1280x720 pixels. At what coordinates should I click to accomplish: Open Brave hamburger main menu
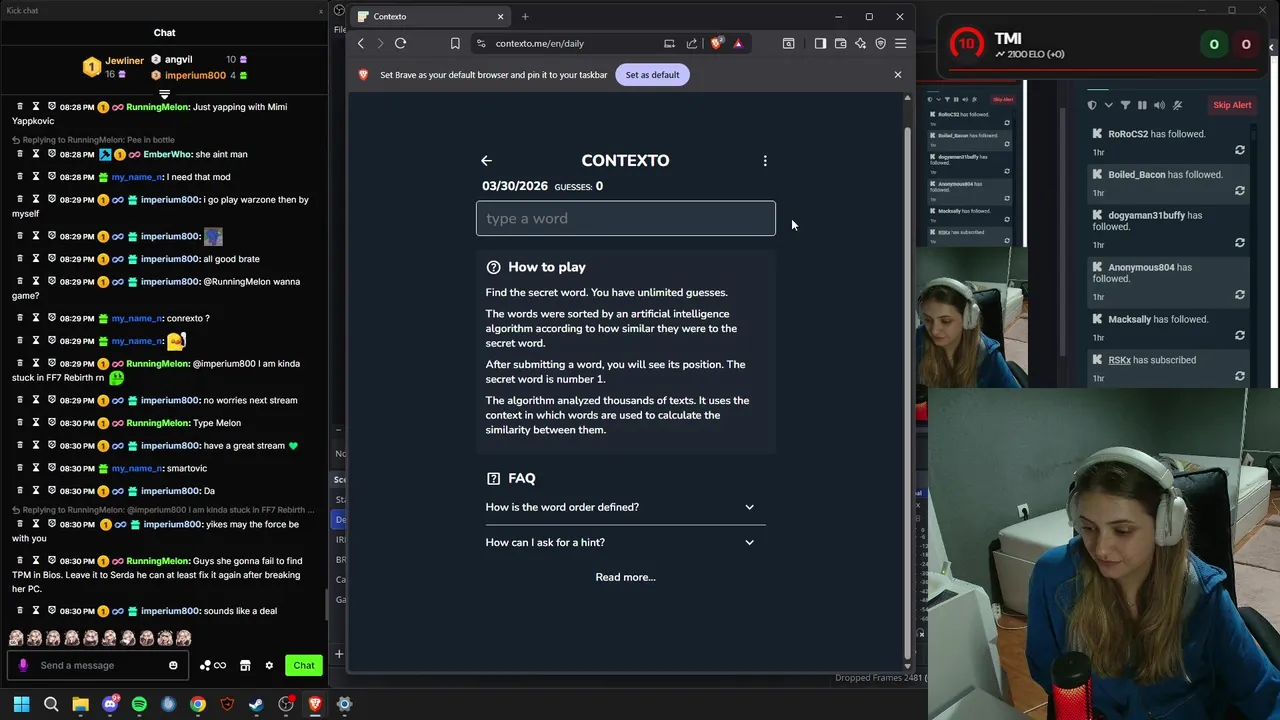pyautogui.click(x=900, y=43)
